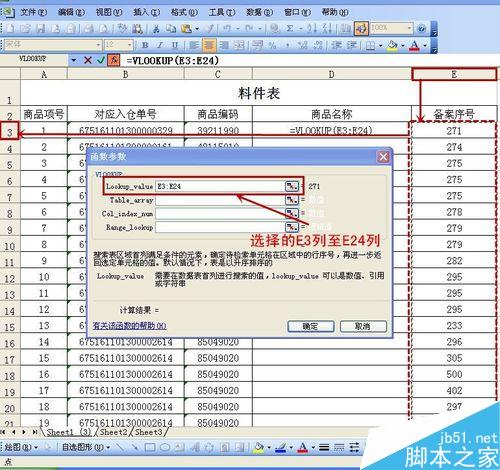Click the Line tool in Drawing toolbar
The image size is (500, 470).
click(x=120, y=447)
